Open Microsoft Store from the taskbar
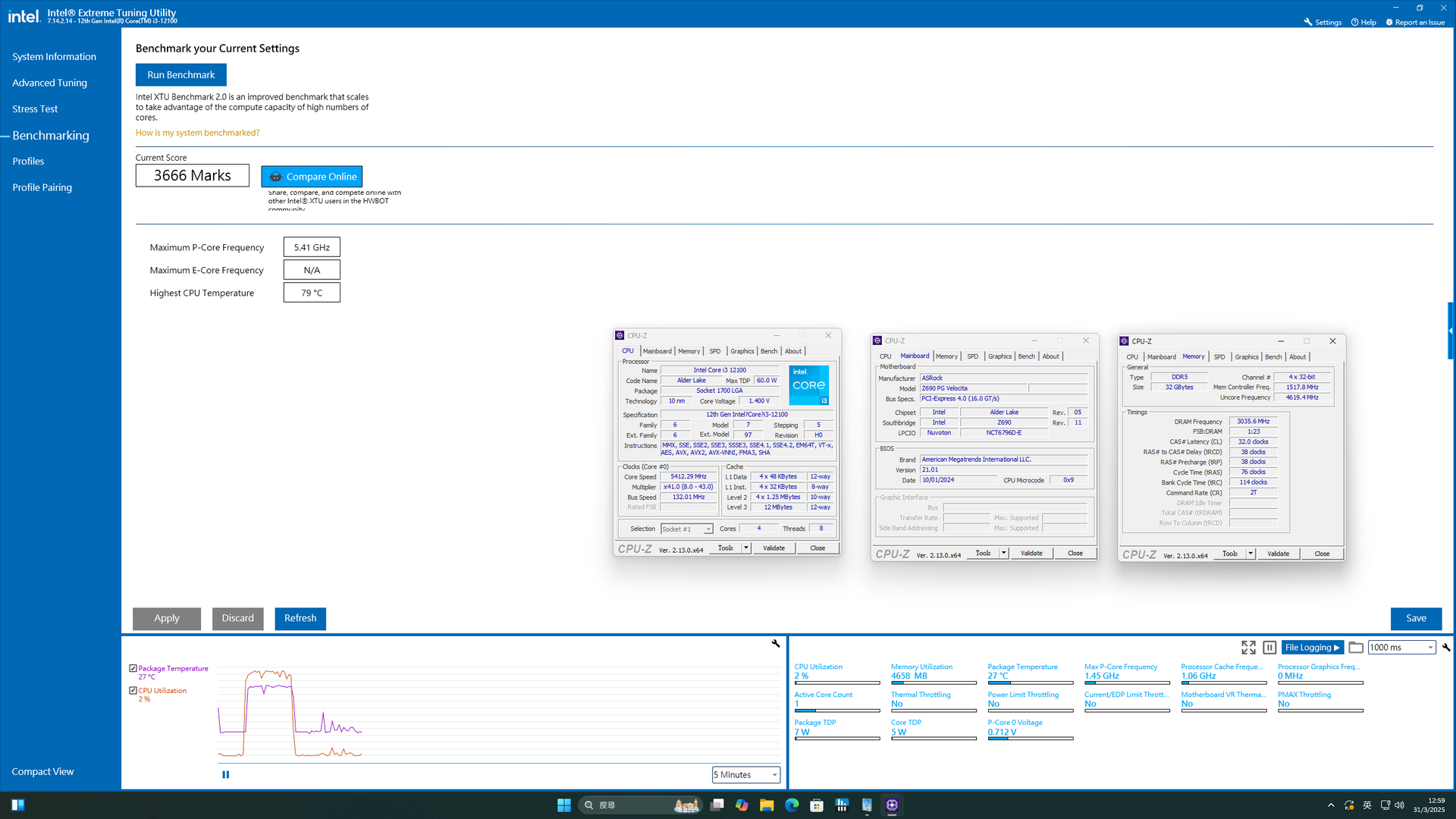The height and width of the screenshot is (819, 1456). click(817, 805)
